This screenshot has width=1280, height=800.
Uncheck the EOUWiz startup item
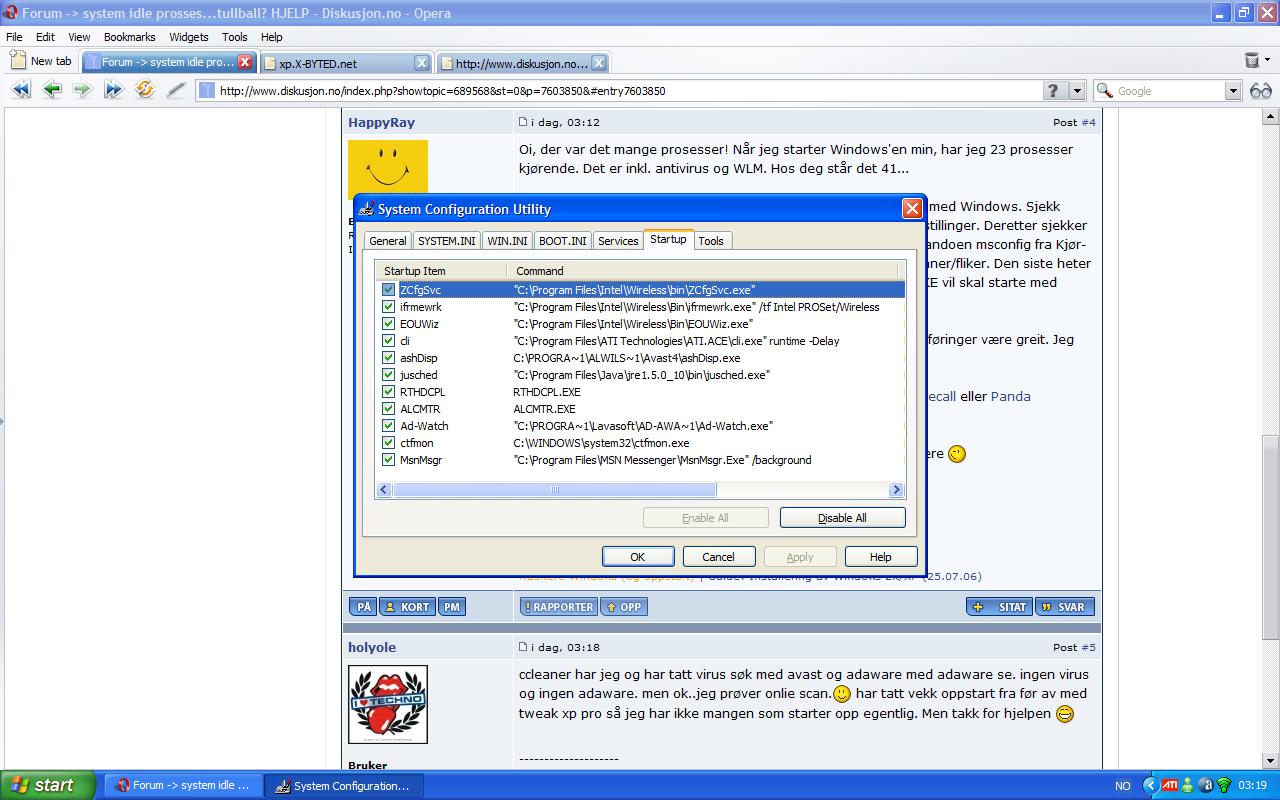pos(389,324)
